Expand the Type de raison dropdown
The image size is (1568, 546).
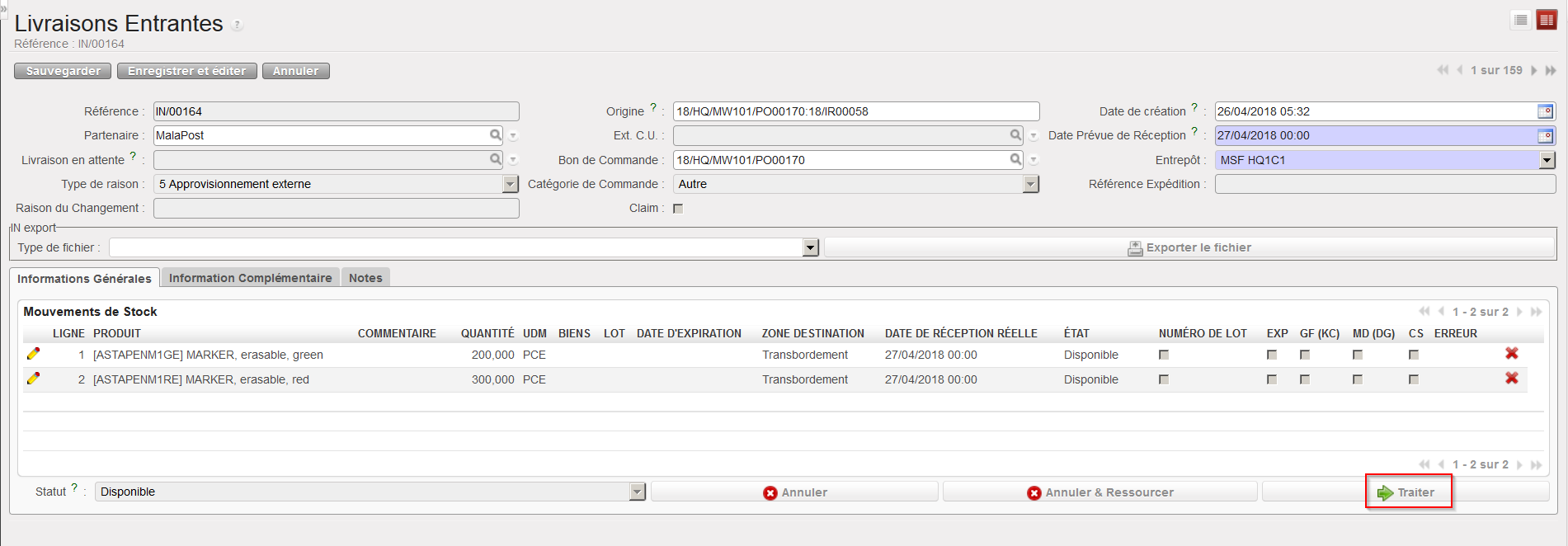tap(511, 184)
